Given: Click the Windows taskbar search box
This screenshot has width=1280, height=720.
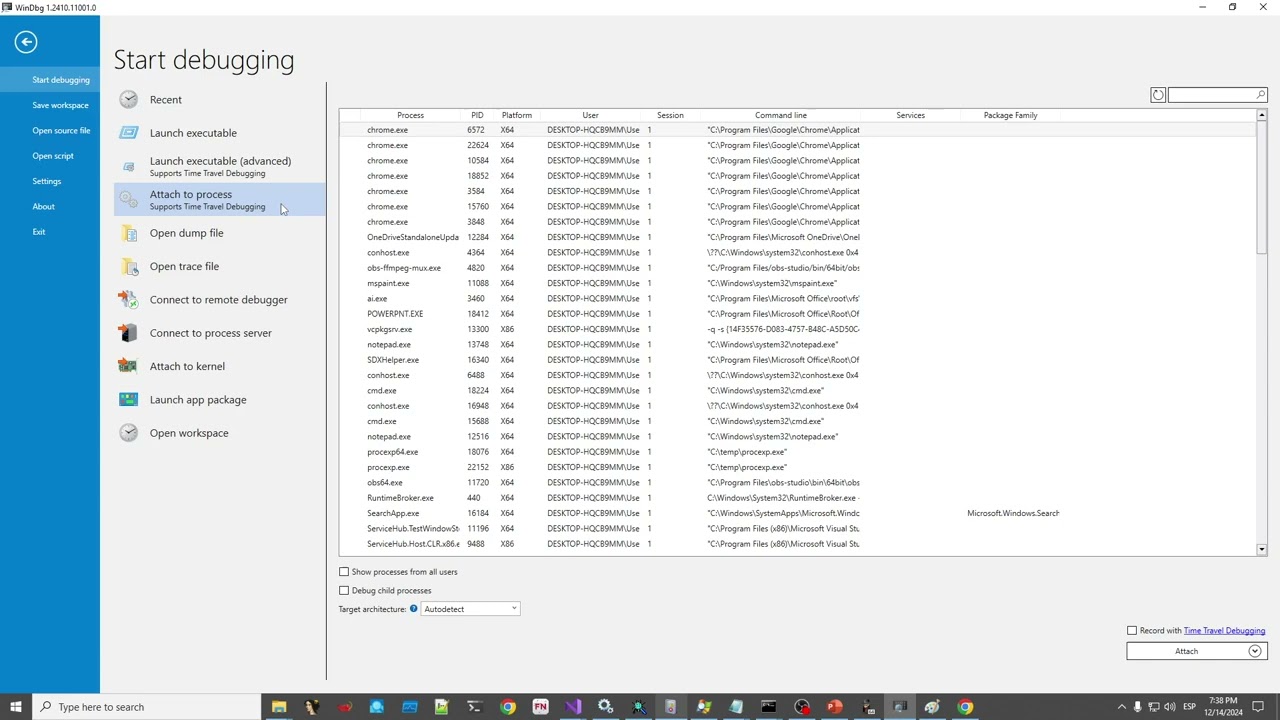Looking at the screenshot, I should click(x=146, y=707).
